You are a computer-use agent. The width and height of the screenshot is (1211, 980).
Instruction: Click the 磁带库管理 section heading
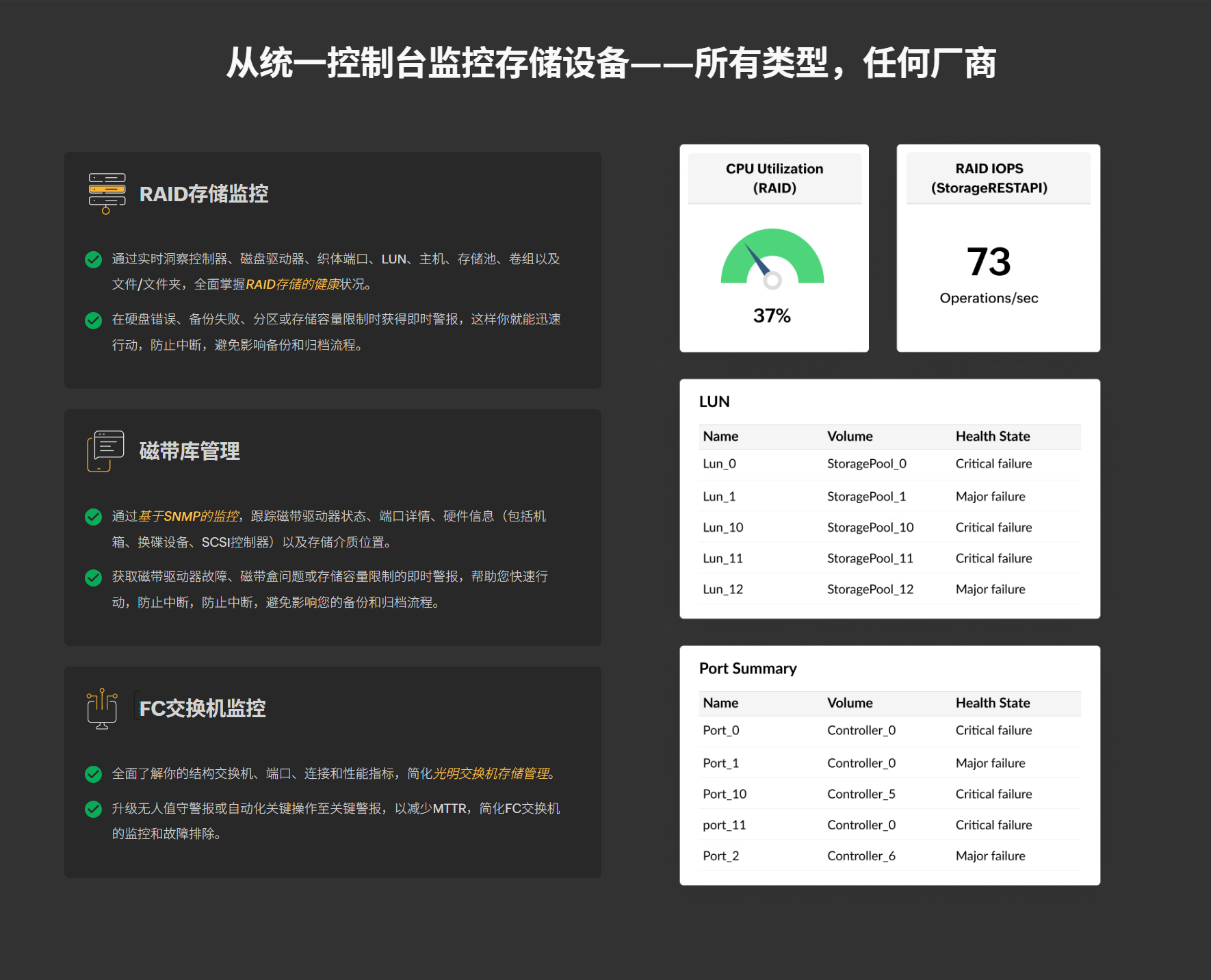click(x=190, y=451)
